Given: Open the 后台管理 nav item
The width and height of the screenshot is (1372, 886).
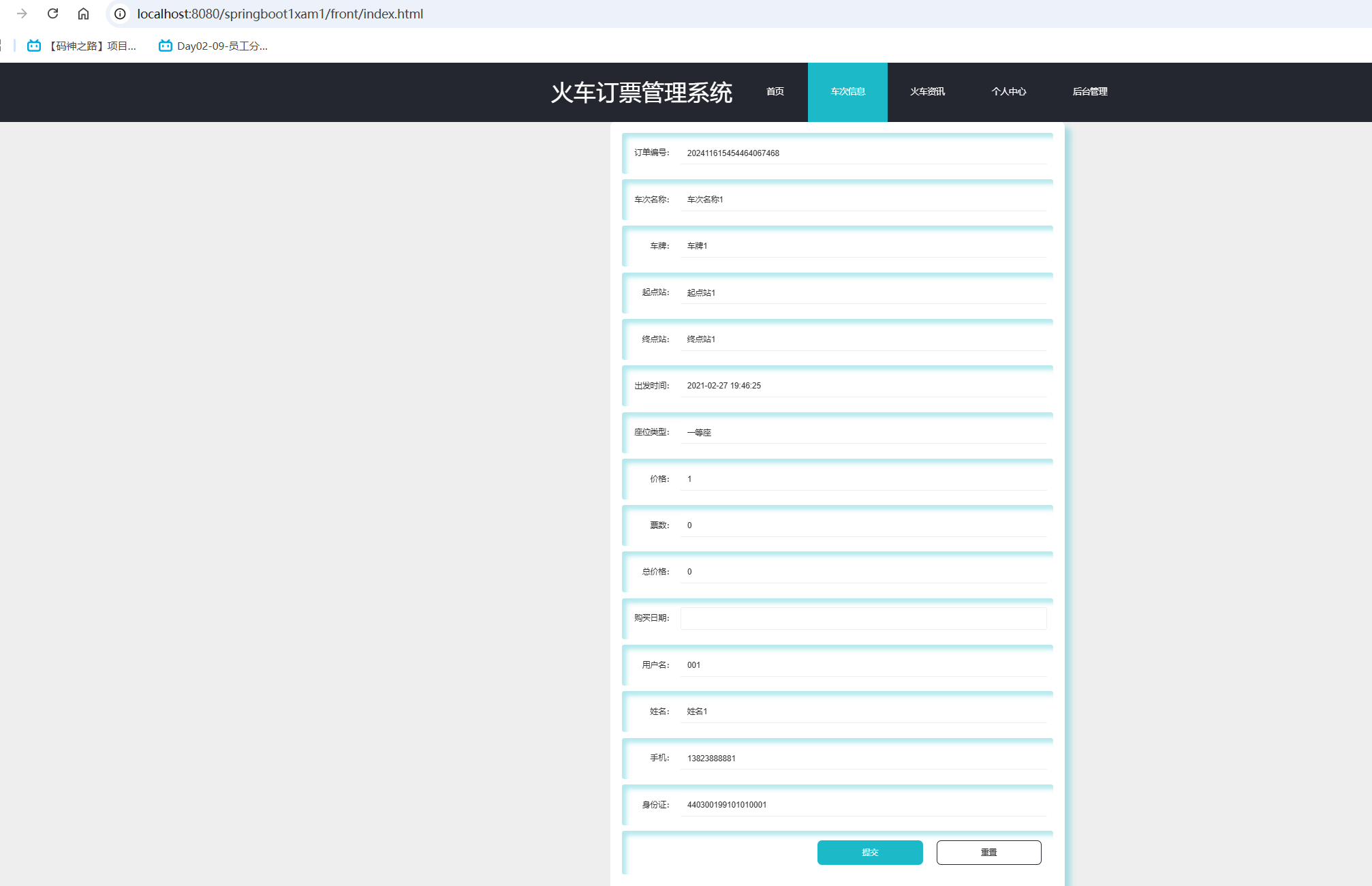Looking at the screenshot, I should [1090, 91].
